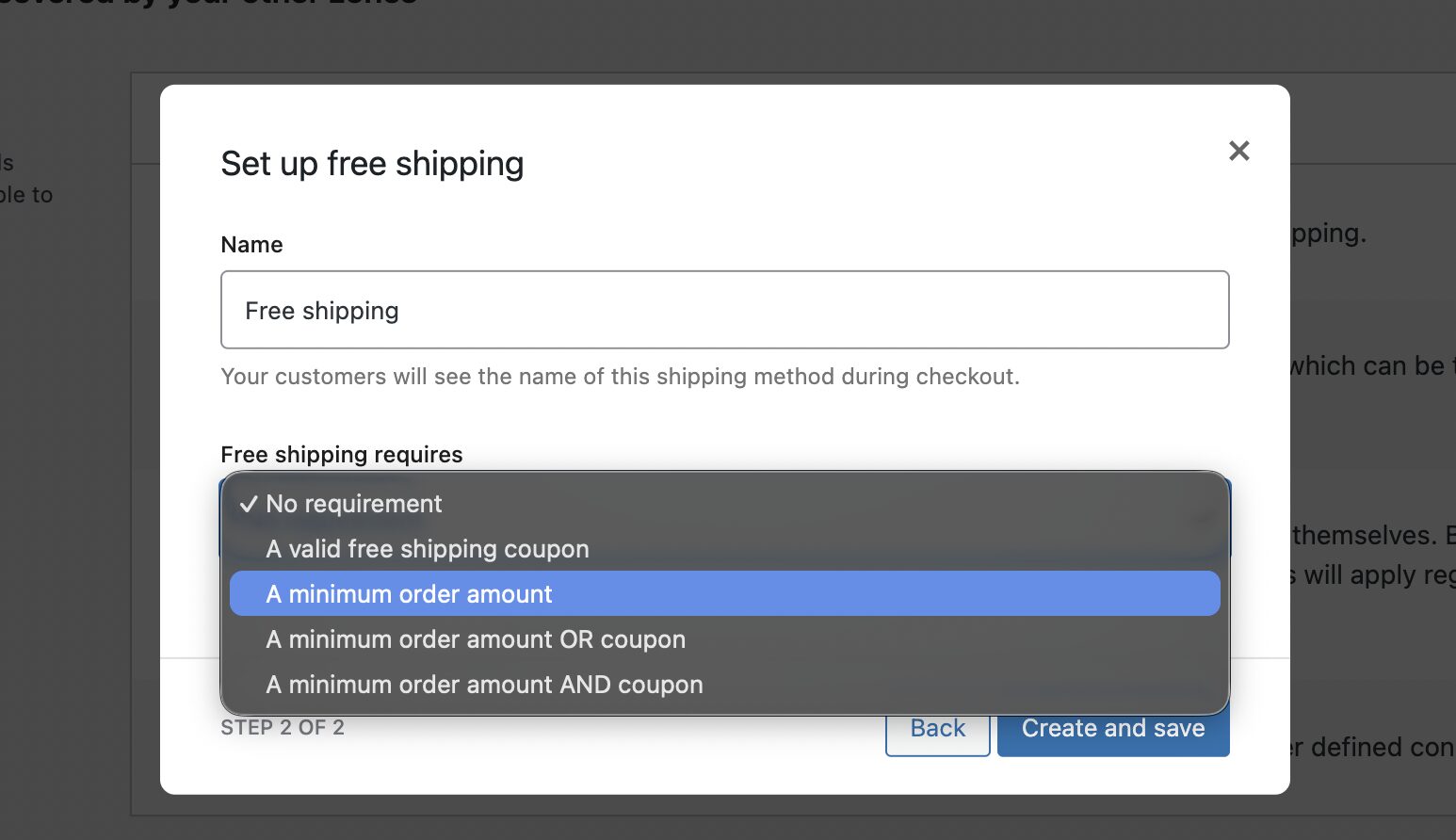This screenshot has width=1456, height=840.
Task: Click the checkmark beside No requirement
Action: tap(247, 505)
